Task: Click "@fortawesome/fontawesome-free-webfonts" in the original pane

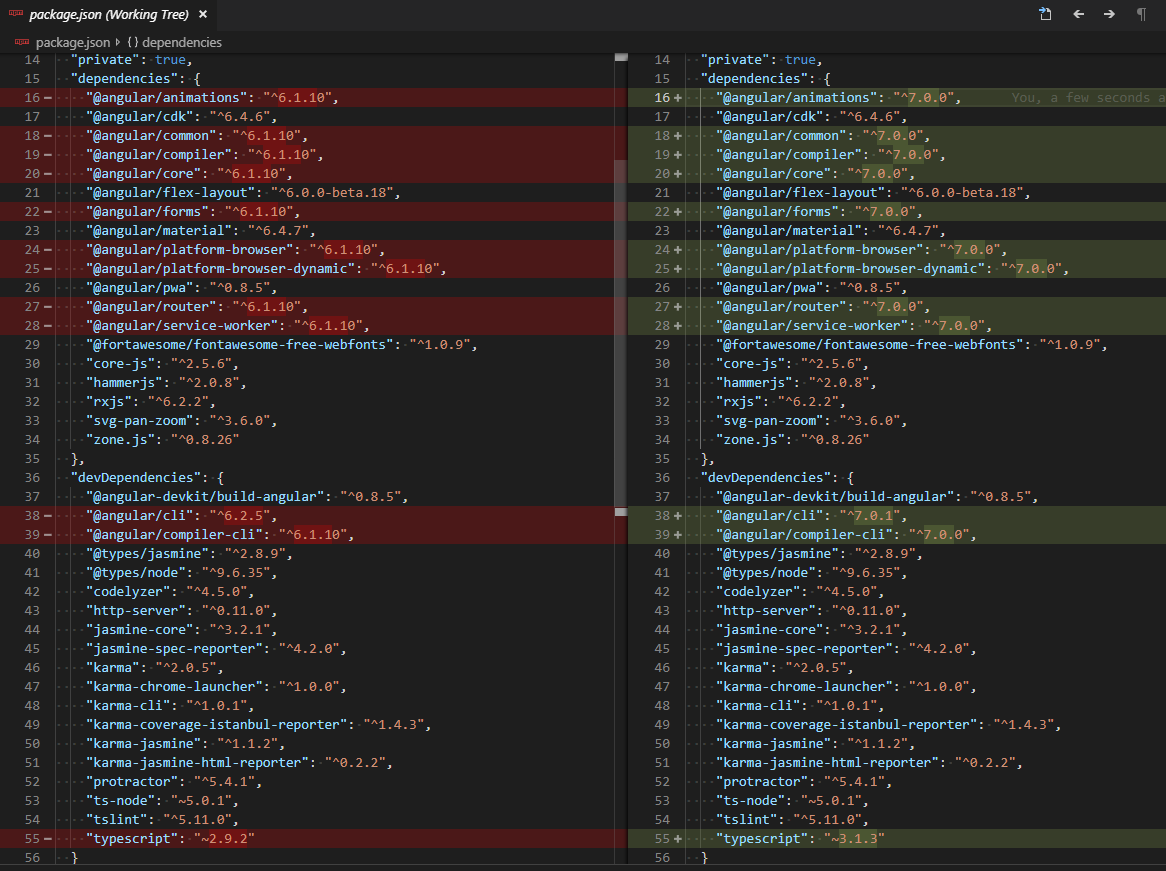Action: (x=239, y=344)
